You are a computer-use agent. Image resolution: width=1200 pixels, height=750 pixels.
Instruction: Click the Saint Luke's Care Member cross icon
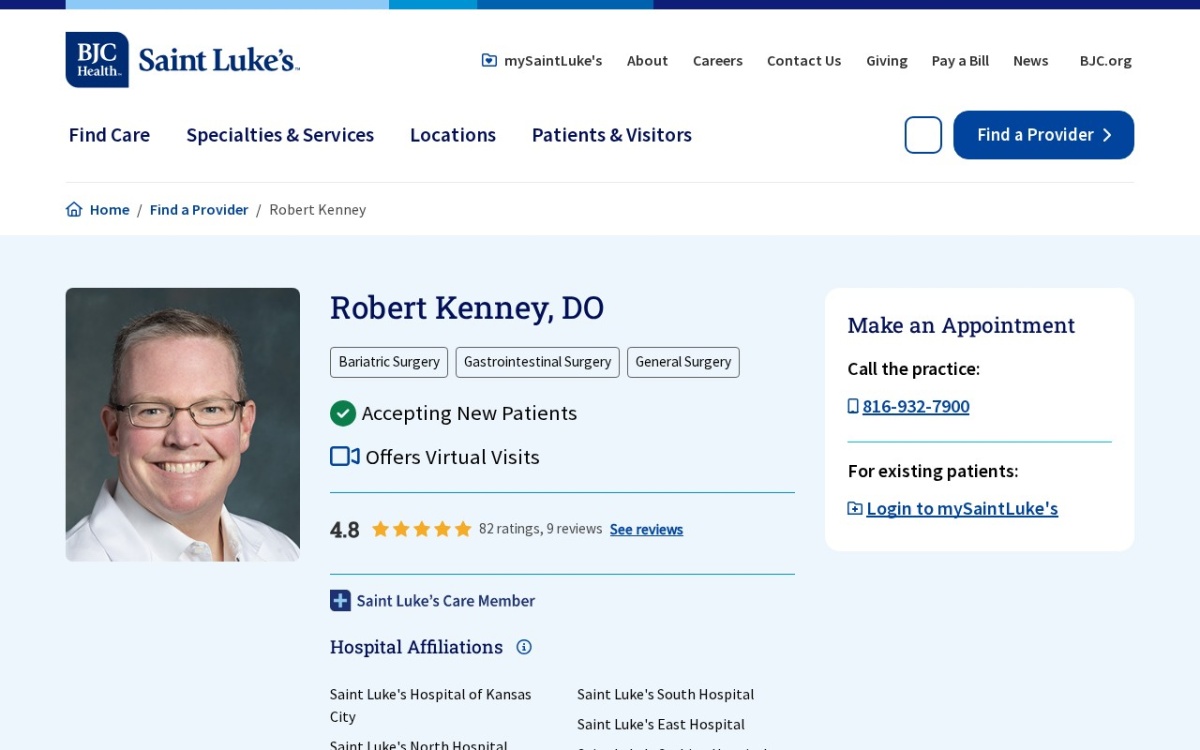340,600
